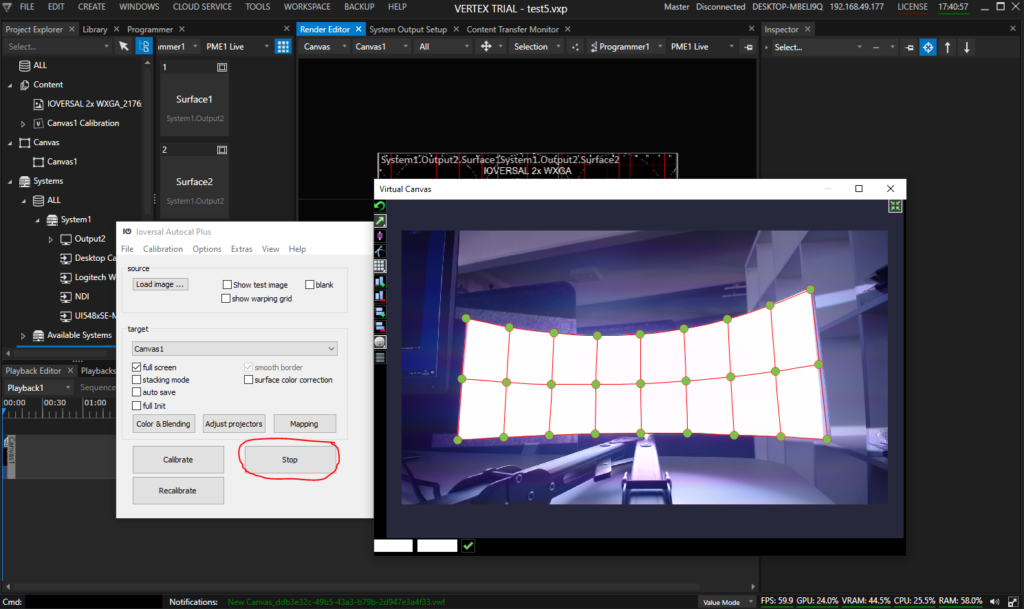Click the down arrow icon in Inspector
Viewport: 1024px width, 609px height.
(967, 47)
